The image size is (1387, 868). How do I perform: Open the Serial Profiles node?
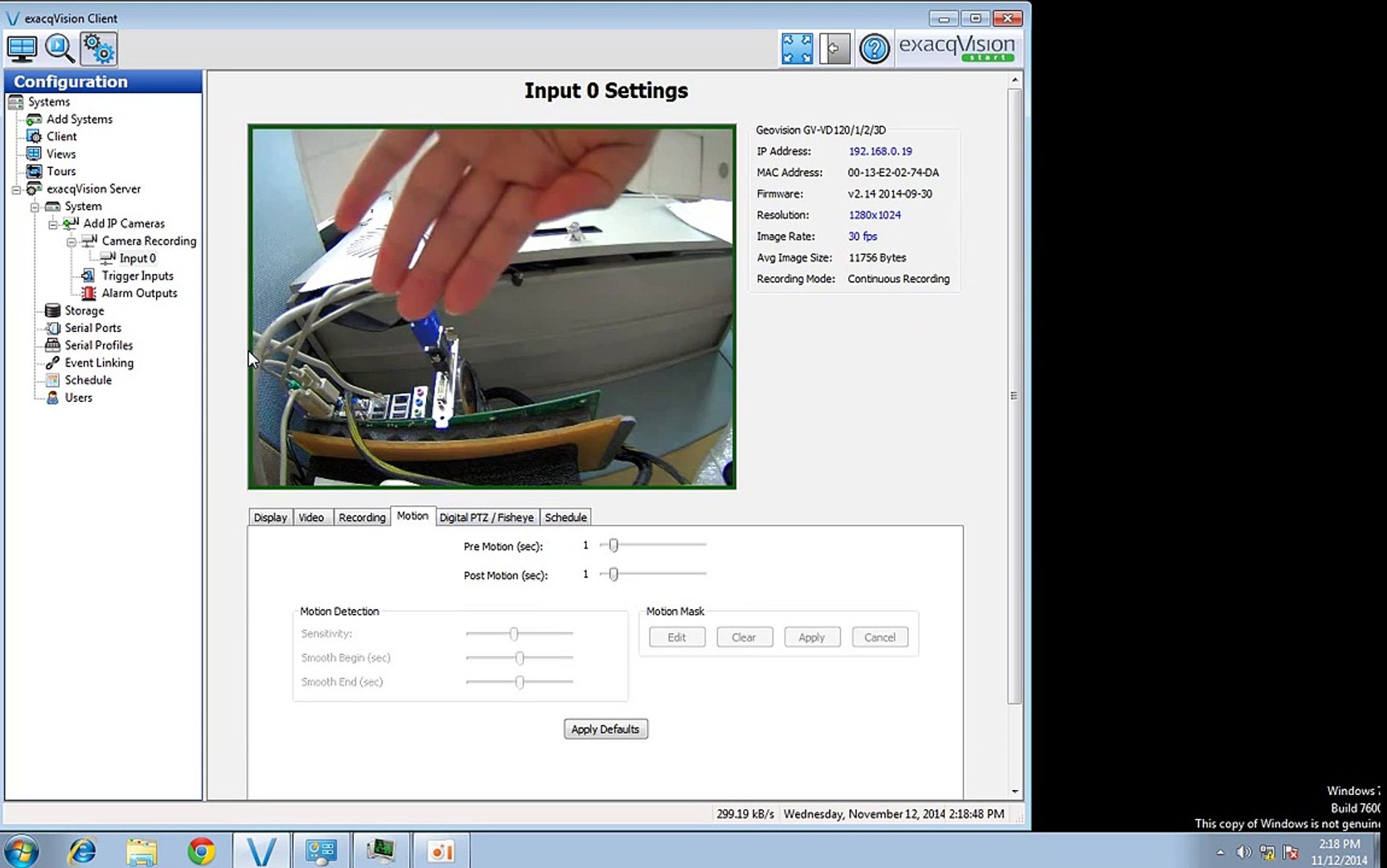pyautogui.click(x=99, y=346)
